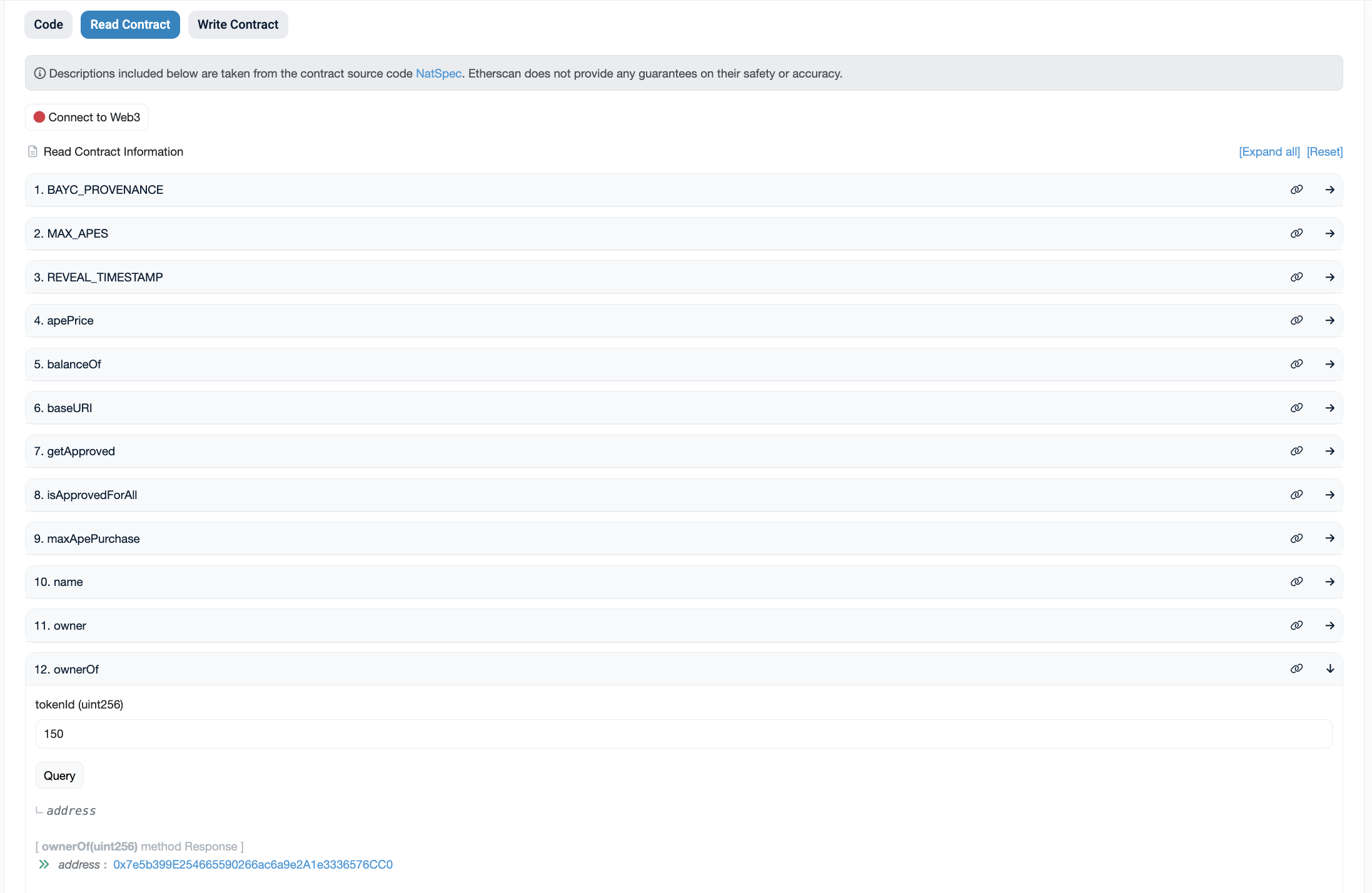Click the Query button under ownerOf
The height and width of the screenshot is (893, 1372).
pyautogui.click(x=59, y=775)
